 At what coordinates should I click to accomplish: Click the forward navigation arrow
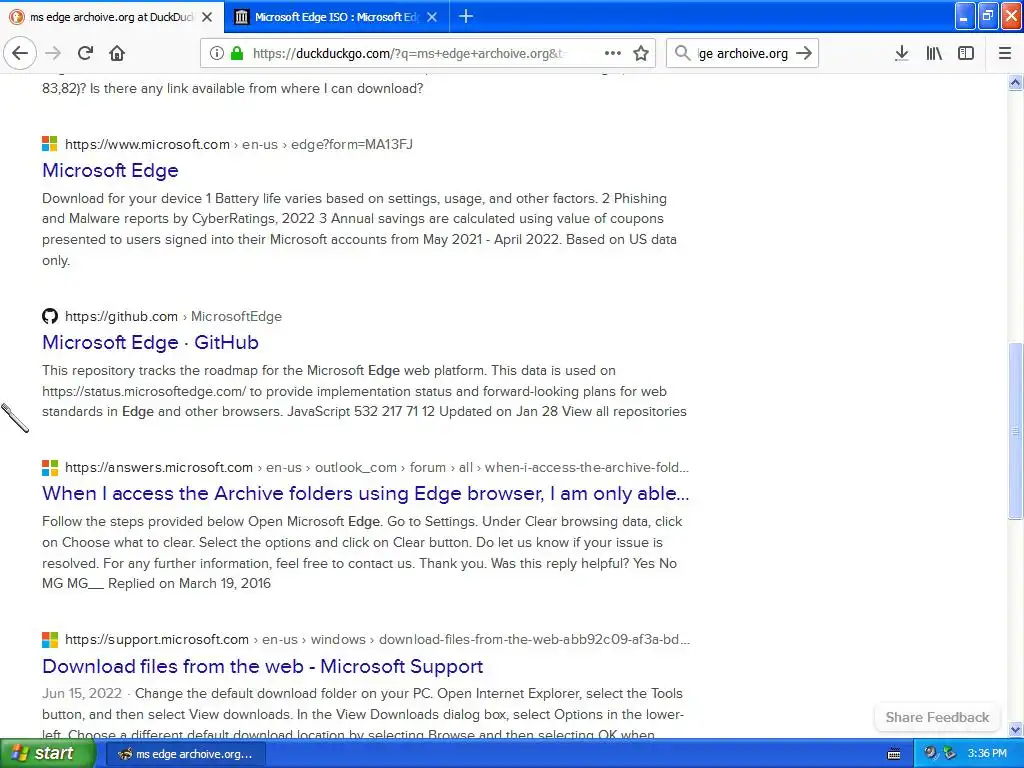[x=53, y=53]
